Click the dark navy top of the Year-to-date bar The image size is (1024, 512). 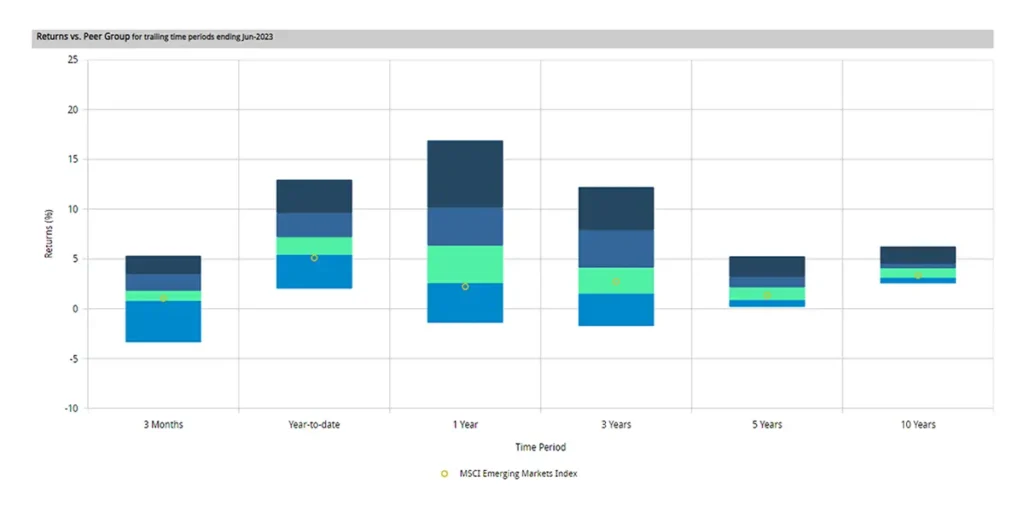(x=314, y=196)
